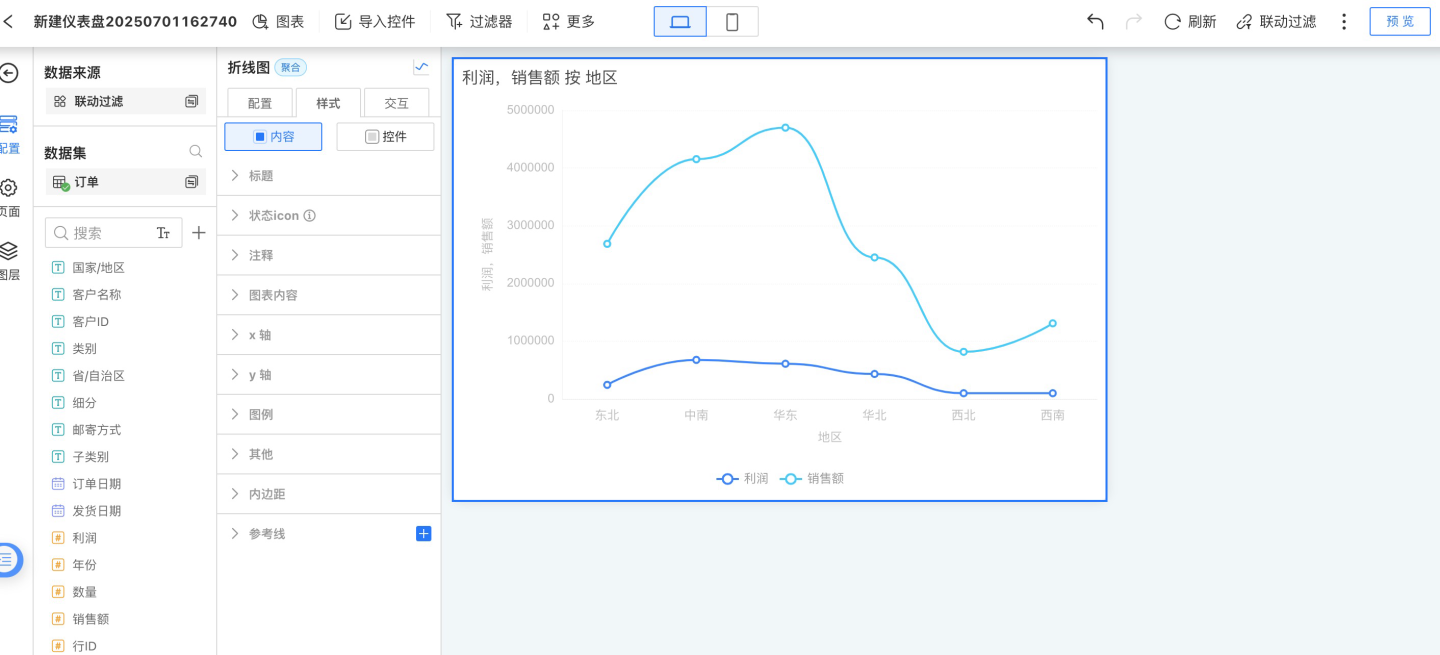Switch to mobile layout view icon
This screenshot has width=1440, height=655.
pyautogui.click(x=732, y=21)
